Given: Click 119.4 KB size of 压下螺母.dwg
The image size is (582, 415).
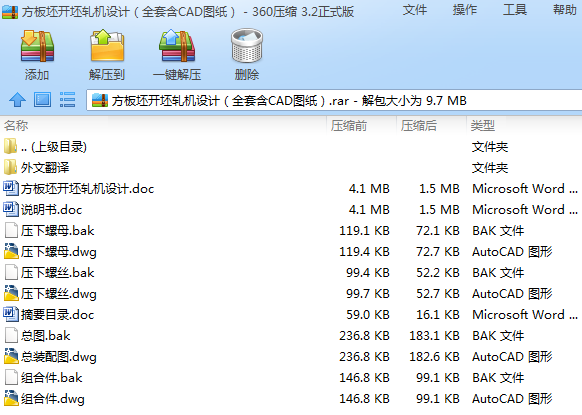Looking at the screenshot, I should pos(364,252).
